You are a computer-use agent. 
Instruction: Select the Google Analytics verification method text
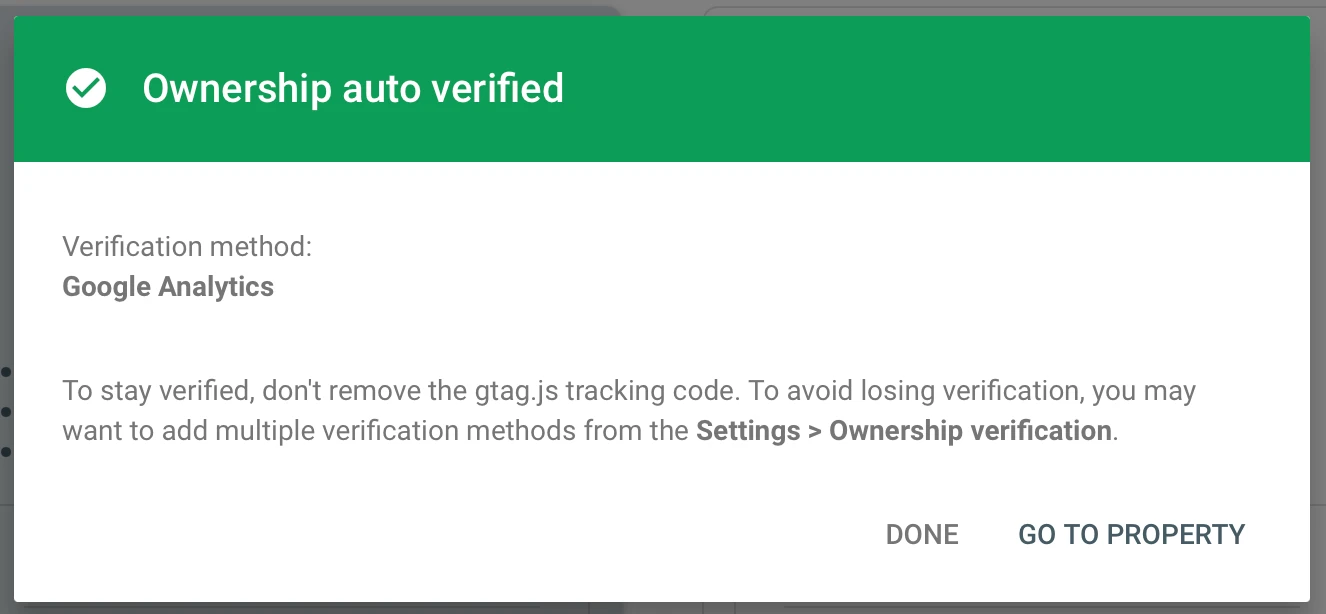(x=168, y=287)
